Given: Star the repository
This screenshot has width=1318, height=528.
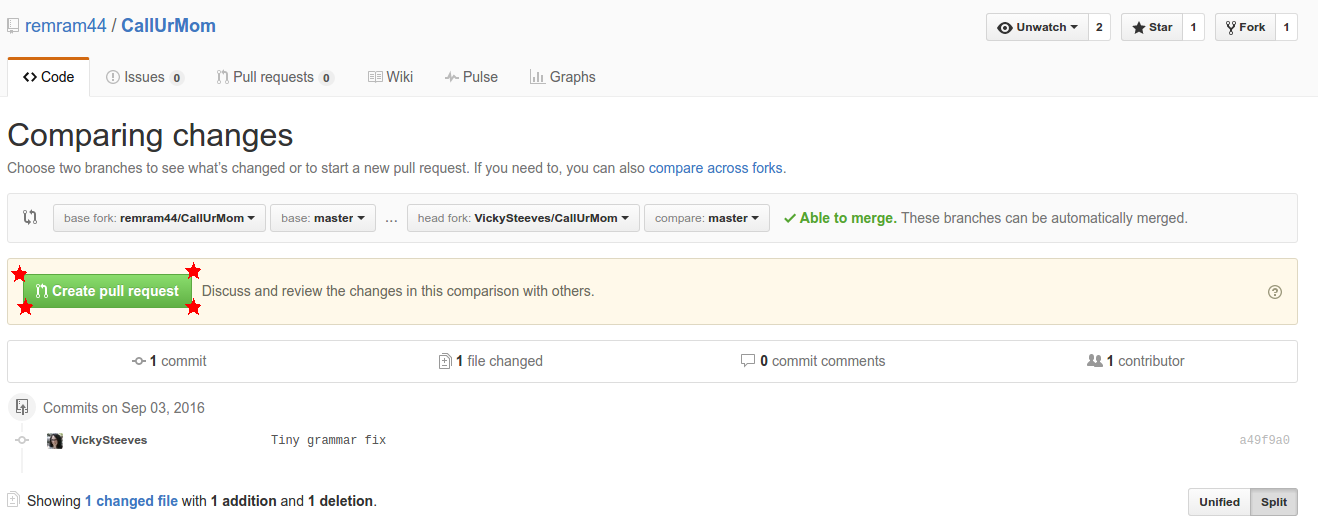Looking at the screenshot, I should [1152, 27].
